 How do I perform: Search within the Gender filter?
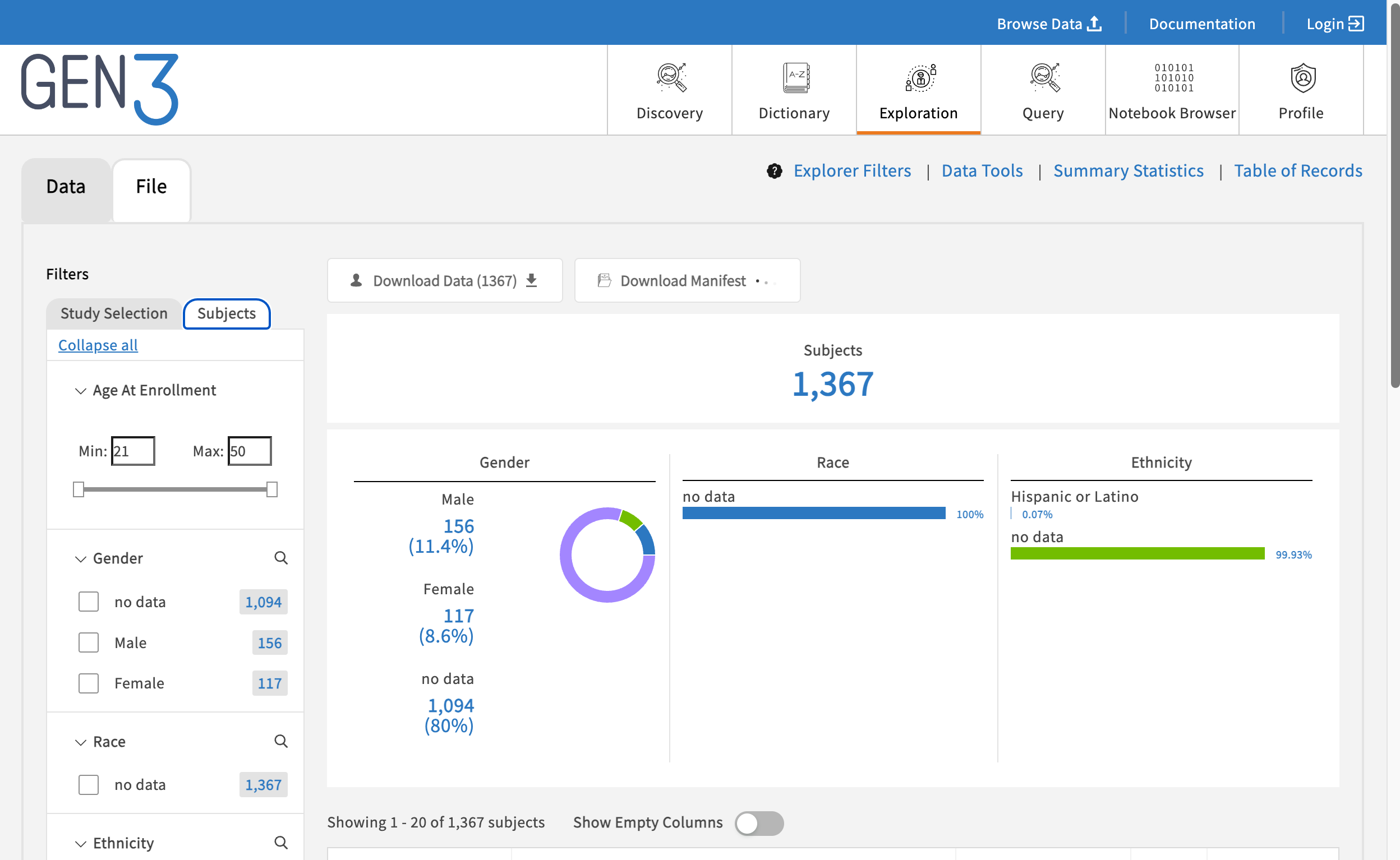[x=281, y=558]
